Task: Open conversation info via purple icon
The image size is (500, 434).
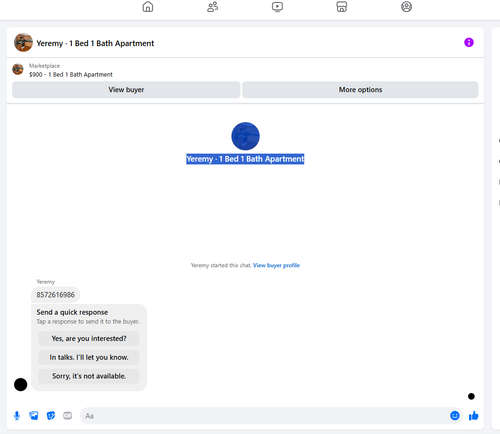Action: point(469,42)
